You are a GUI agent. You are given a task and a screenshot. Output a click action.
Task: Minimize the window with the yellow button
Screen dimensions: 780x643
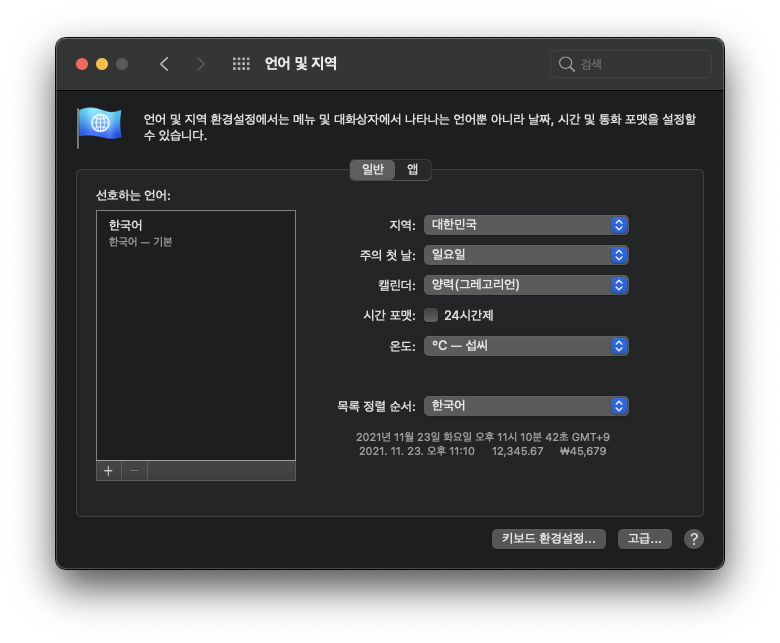click(102, 64)
